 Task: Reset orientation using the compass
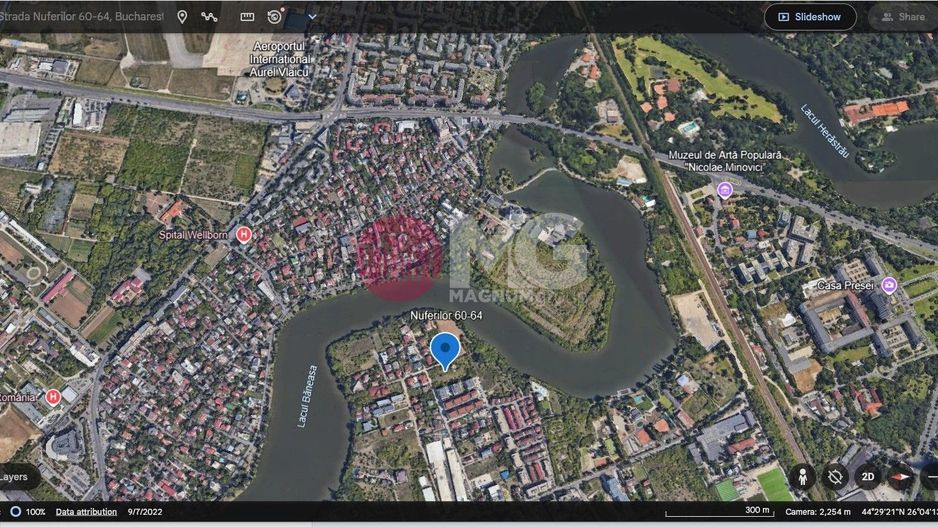(x=901, y=477)
